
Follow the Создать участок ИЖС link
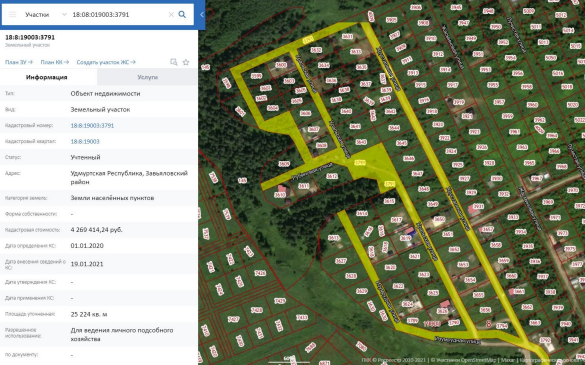106,62
